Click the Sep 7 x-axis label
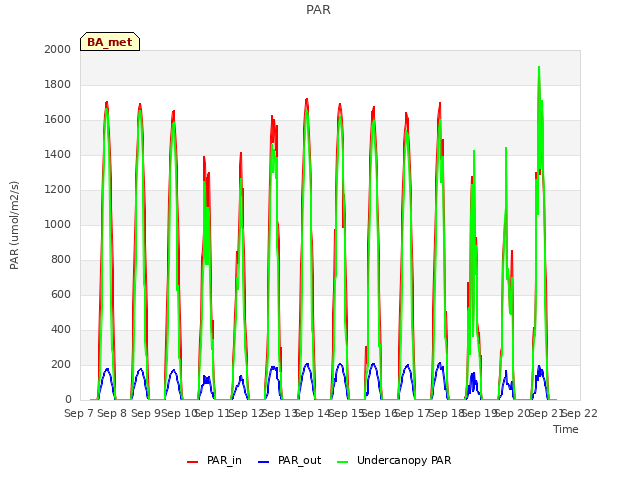The width and height of the screenshot is (640, 480). tap(79, 413)
